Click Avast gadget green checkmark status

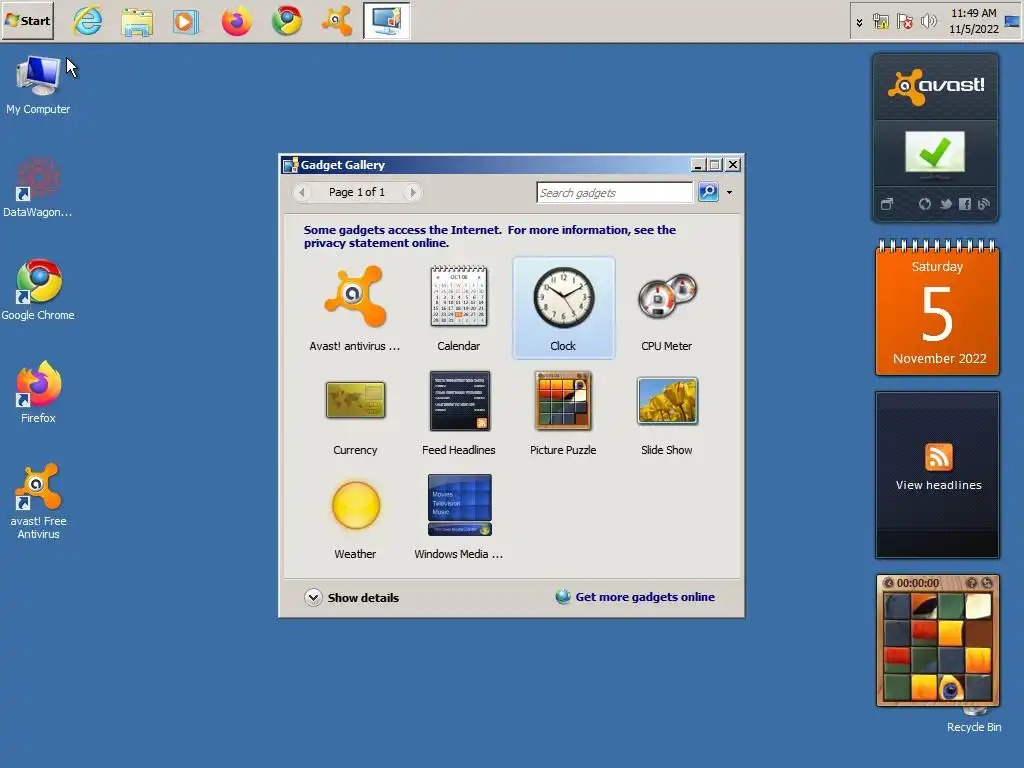935,154
